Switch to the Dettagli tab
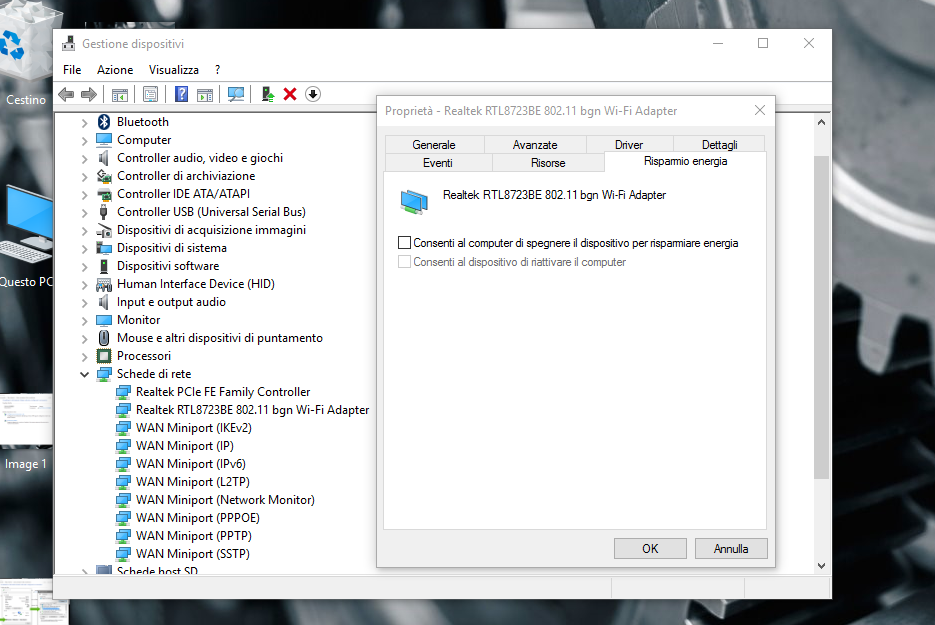935x625 pixels. 719,144
